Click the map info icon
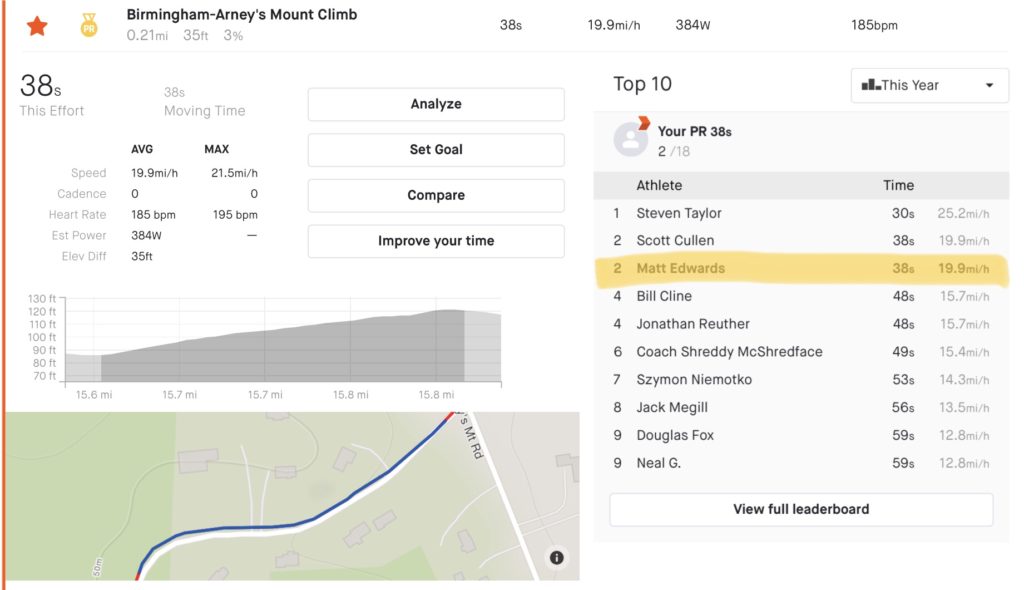Viewport: 1024px width, 590px height. coord(557,558)
